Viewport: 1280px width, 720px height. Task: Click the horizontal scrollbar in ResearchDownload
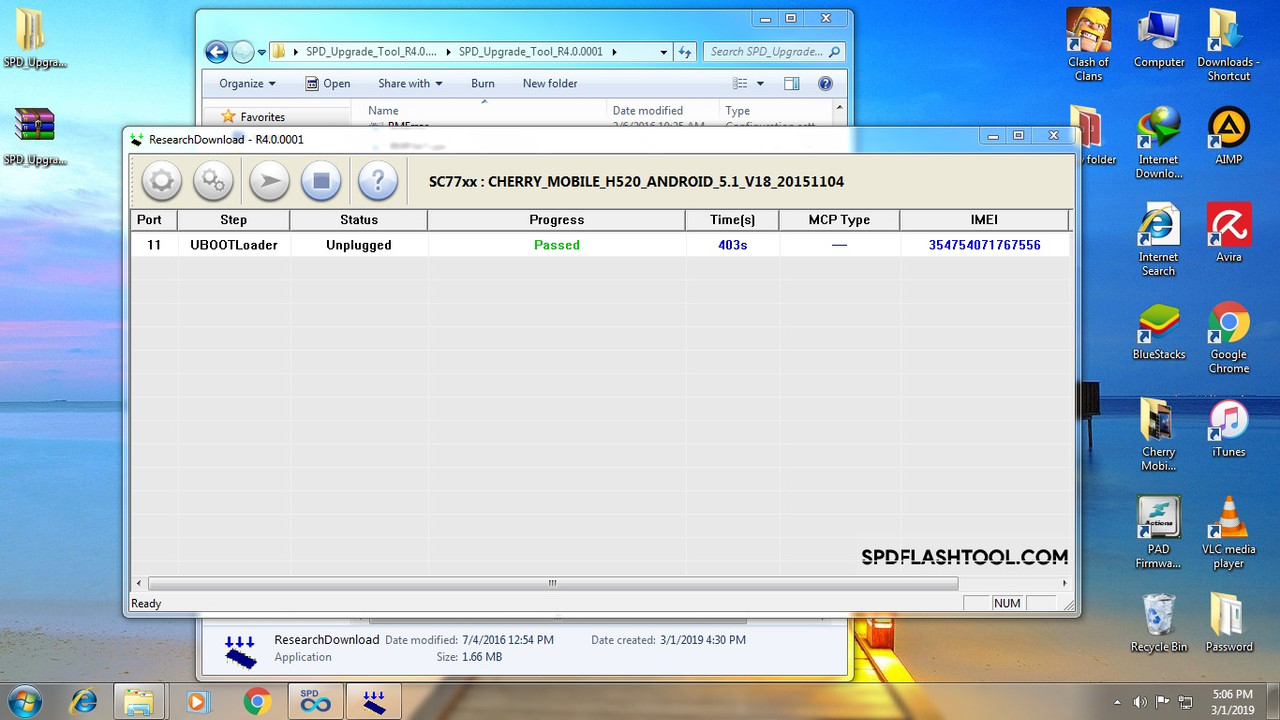tap(553, 583)
